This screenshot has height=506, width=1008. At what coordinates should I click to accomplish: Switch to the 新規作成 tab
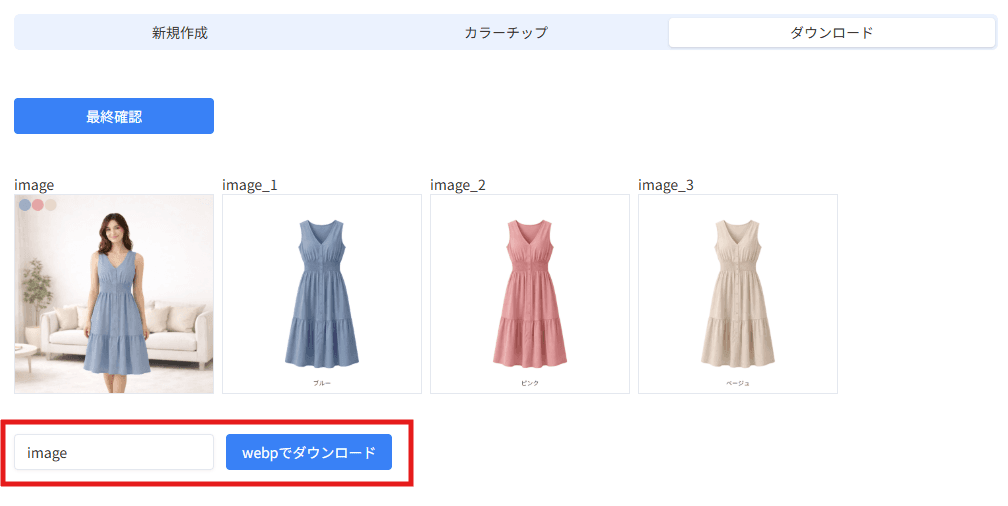[x=180, y=32]
